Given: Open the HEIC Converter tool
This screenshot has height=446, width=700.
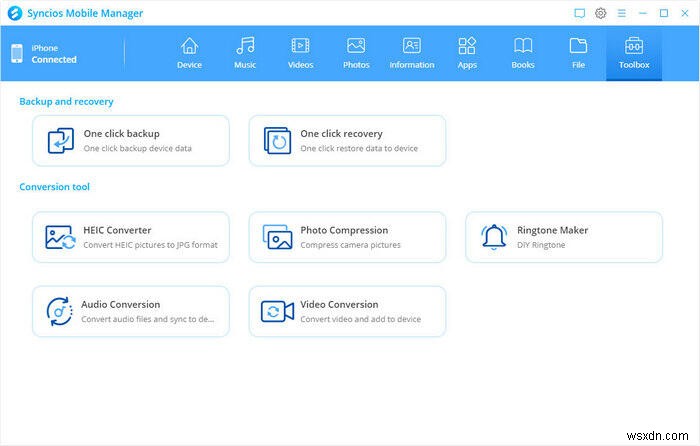Looking at the screenshot, I should [x=131, y=237].
